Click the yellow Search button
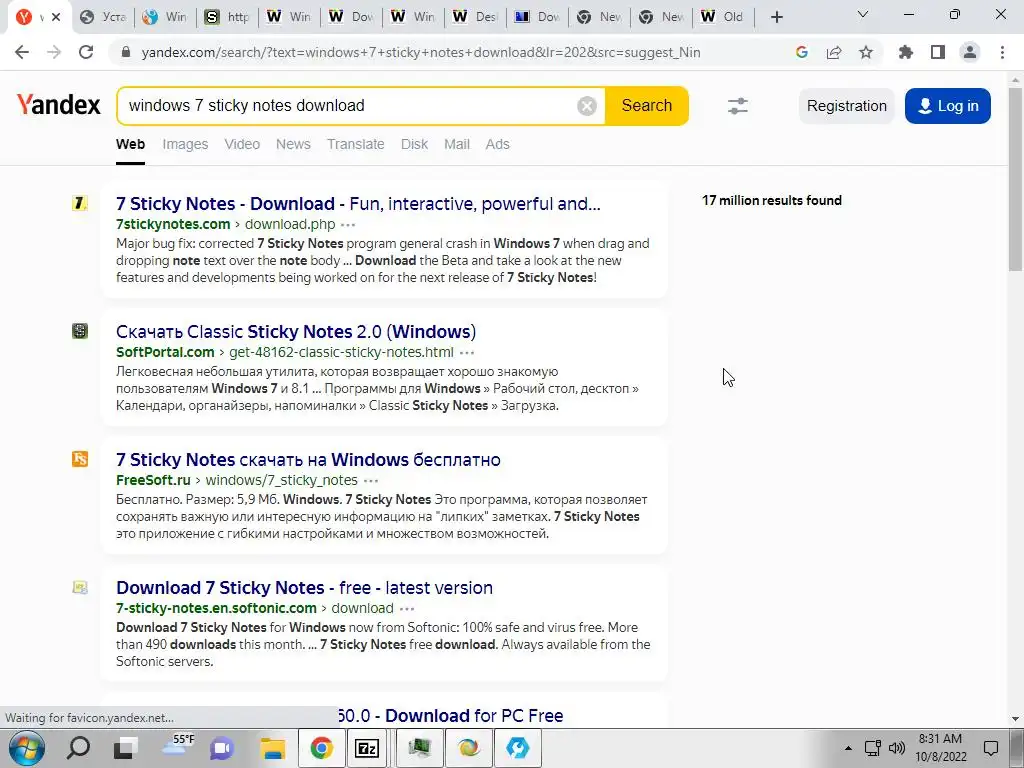1024x768 pixels. [x=647, y=106]
